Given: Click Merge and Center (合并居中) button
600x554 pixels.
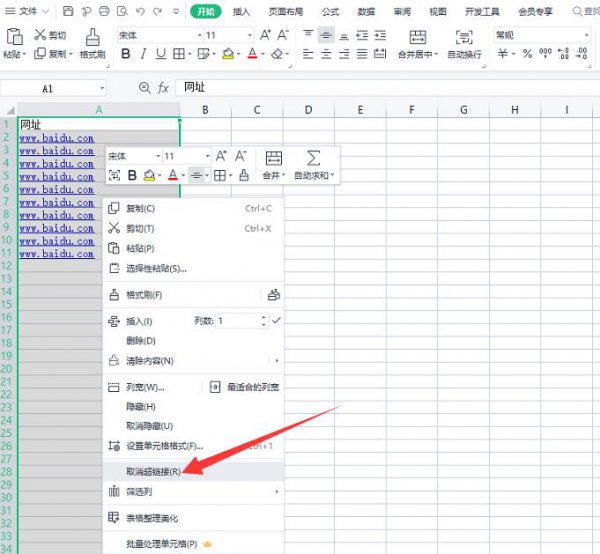Looking at the screenshot, I should click(x=418, y=44).
